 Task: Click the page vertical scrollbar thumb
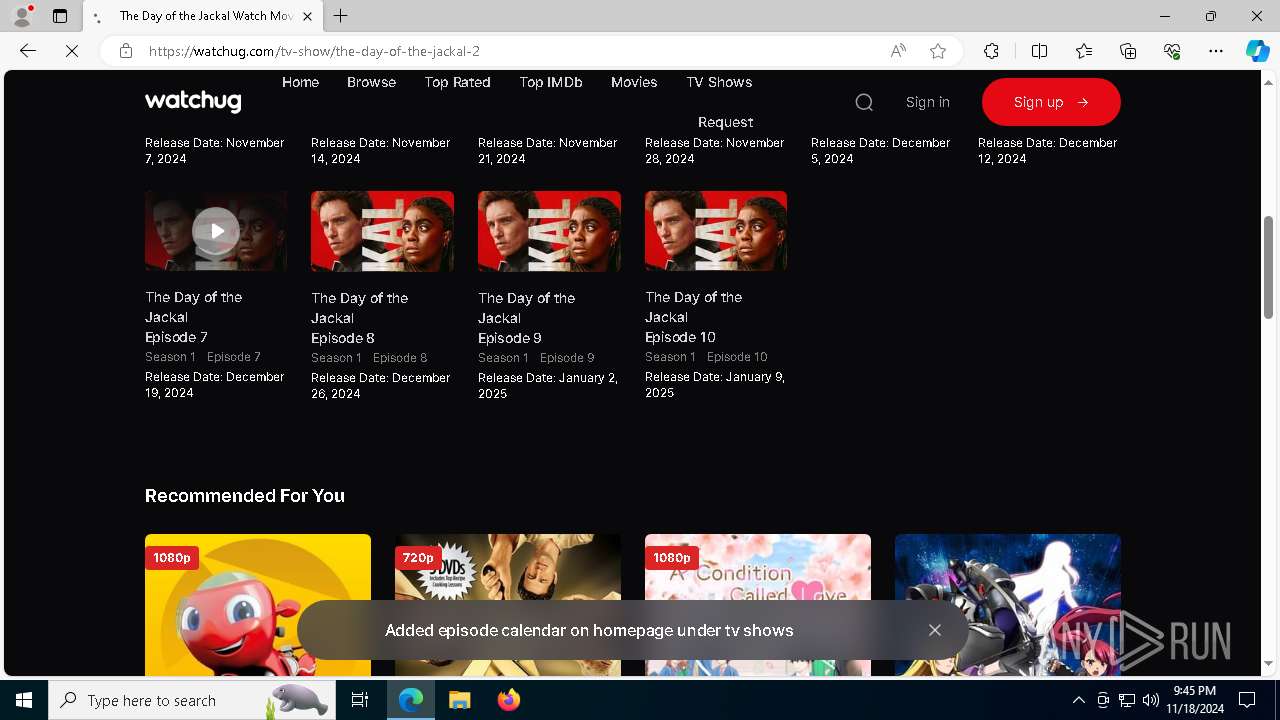1269,267
